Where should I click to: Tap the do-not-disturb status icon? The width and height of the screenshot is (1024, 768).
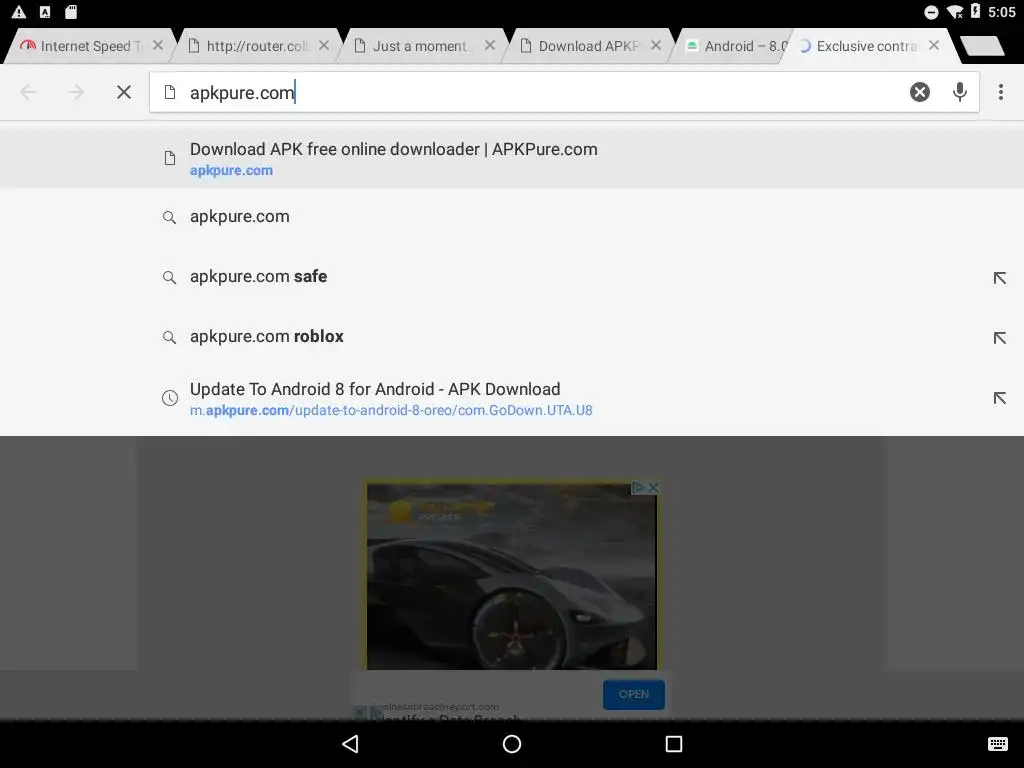pyautogui.click(x=931, y=12)
